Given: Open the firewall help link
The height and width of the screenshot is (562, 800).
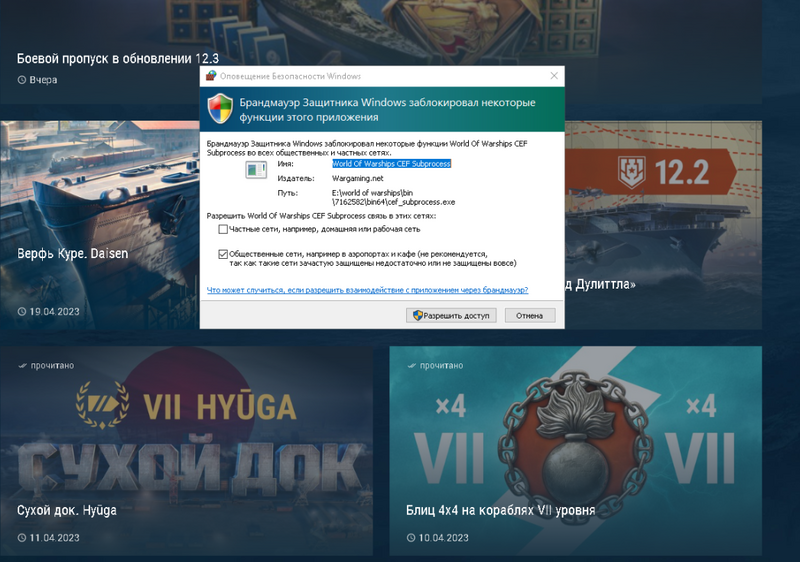Looking at the screenshot, I should (367, 290).
